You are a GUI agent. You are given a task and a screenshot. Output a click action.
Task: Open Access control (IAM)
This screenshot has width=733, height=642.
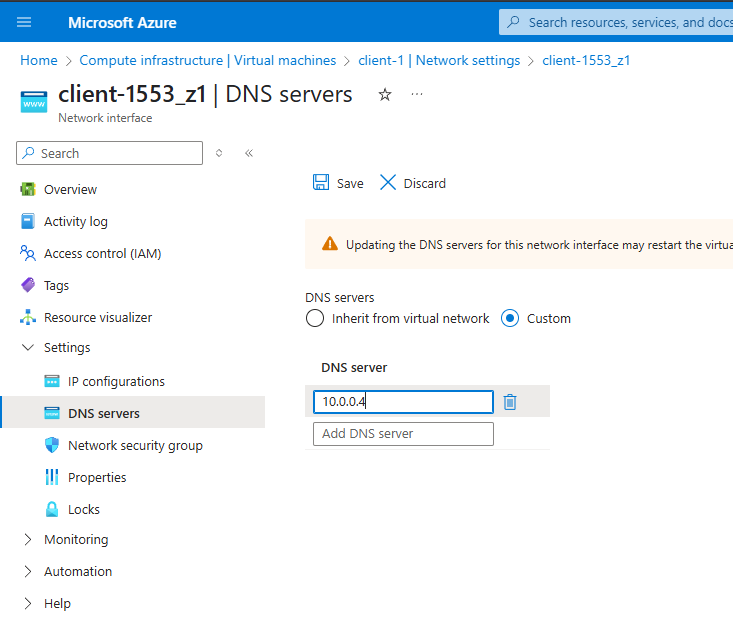pyautogui.click(x=102, y=253)
